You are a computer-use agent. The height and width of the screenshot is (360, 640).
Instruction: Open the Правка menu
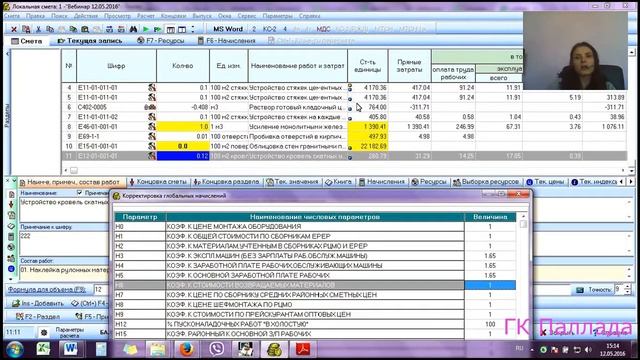[36, 16]
